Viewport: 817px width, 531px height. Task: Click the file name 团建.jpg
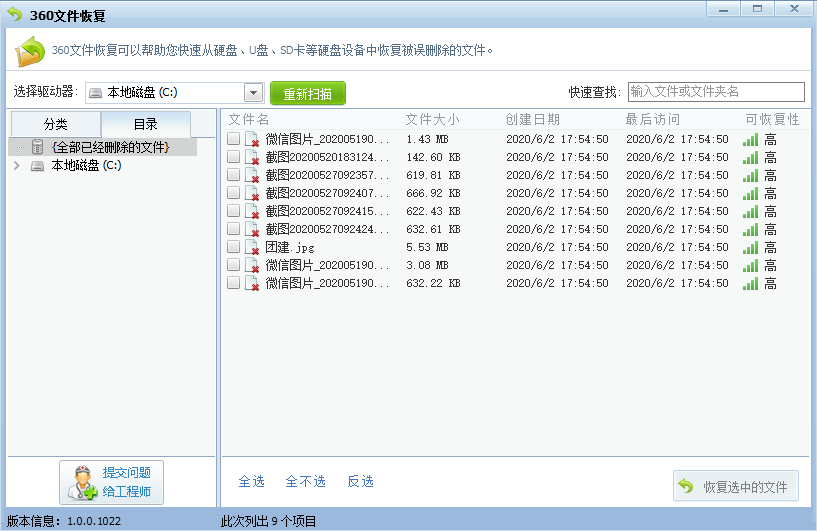(290, 247)
